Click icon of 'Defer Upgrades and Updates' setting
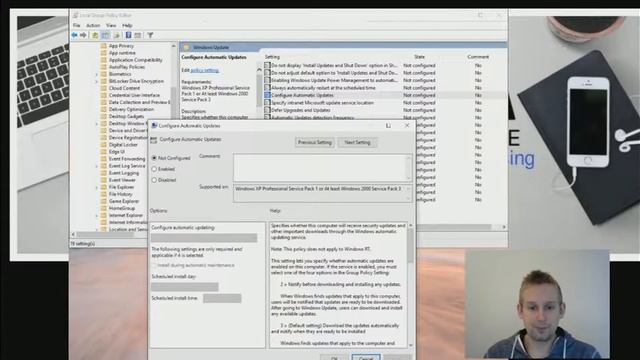Viewport: 640px width, 360px height. [267, 110]
